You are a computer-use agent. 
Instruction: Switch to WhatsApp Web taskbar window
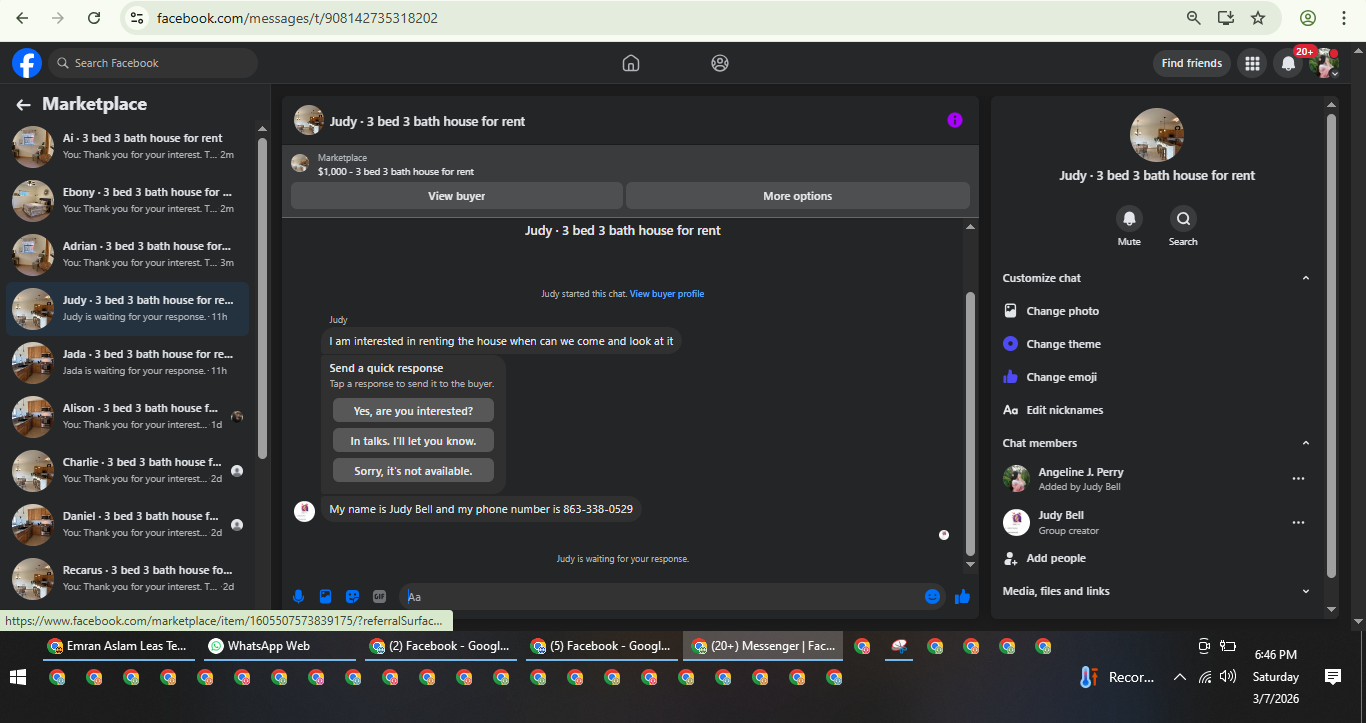pyautogui.click(x=279, y=646)
